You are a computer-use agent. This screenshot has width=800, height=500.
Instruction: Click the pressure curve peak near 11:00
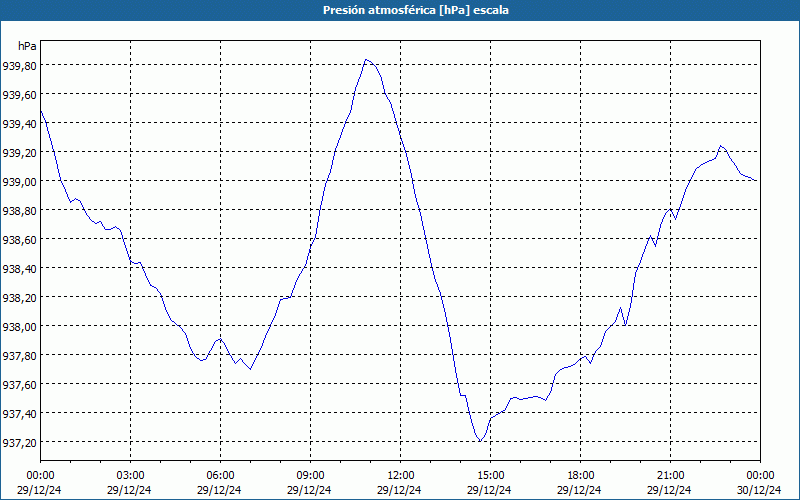pyautogui.click(x=366, y=60)
